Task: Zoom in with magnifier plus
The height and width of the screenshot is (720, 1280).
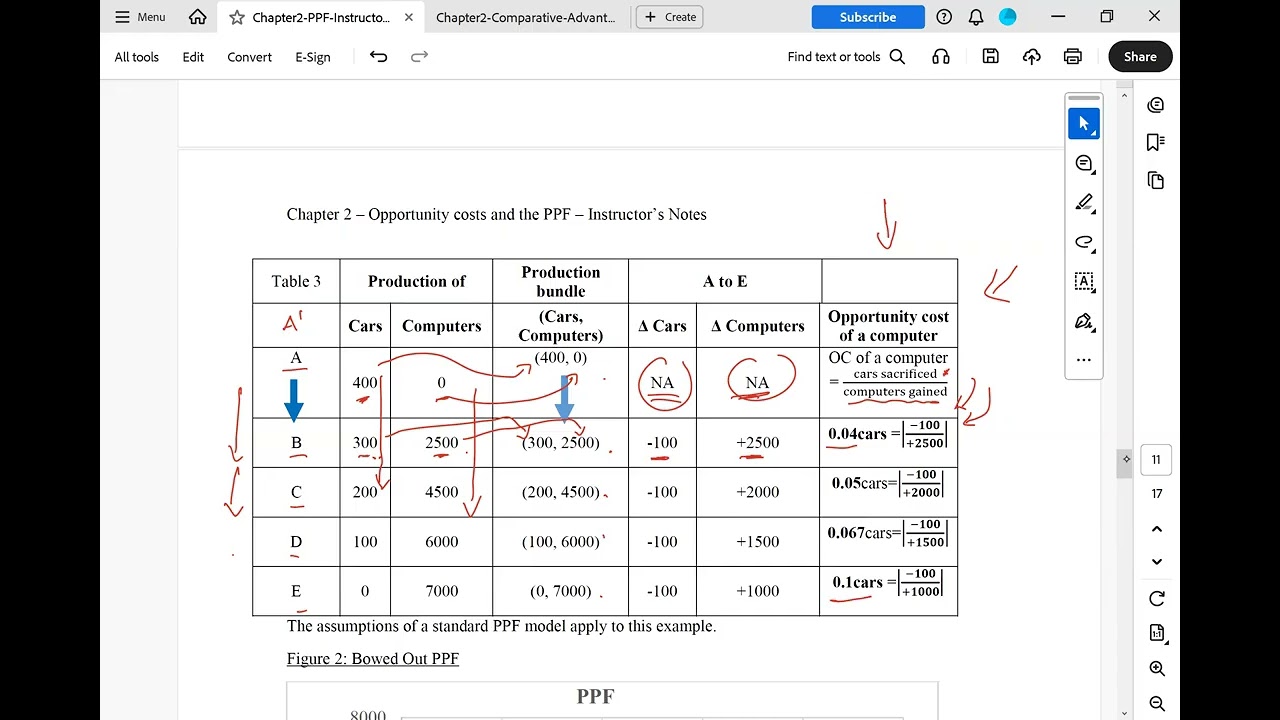Action: point(1157,669)
